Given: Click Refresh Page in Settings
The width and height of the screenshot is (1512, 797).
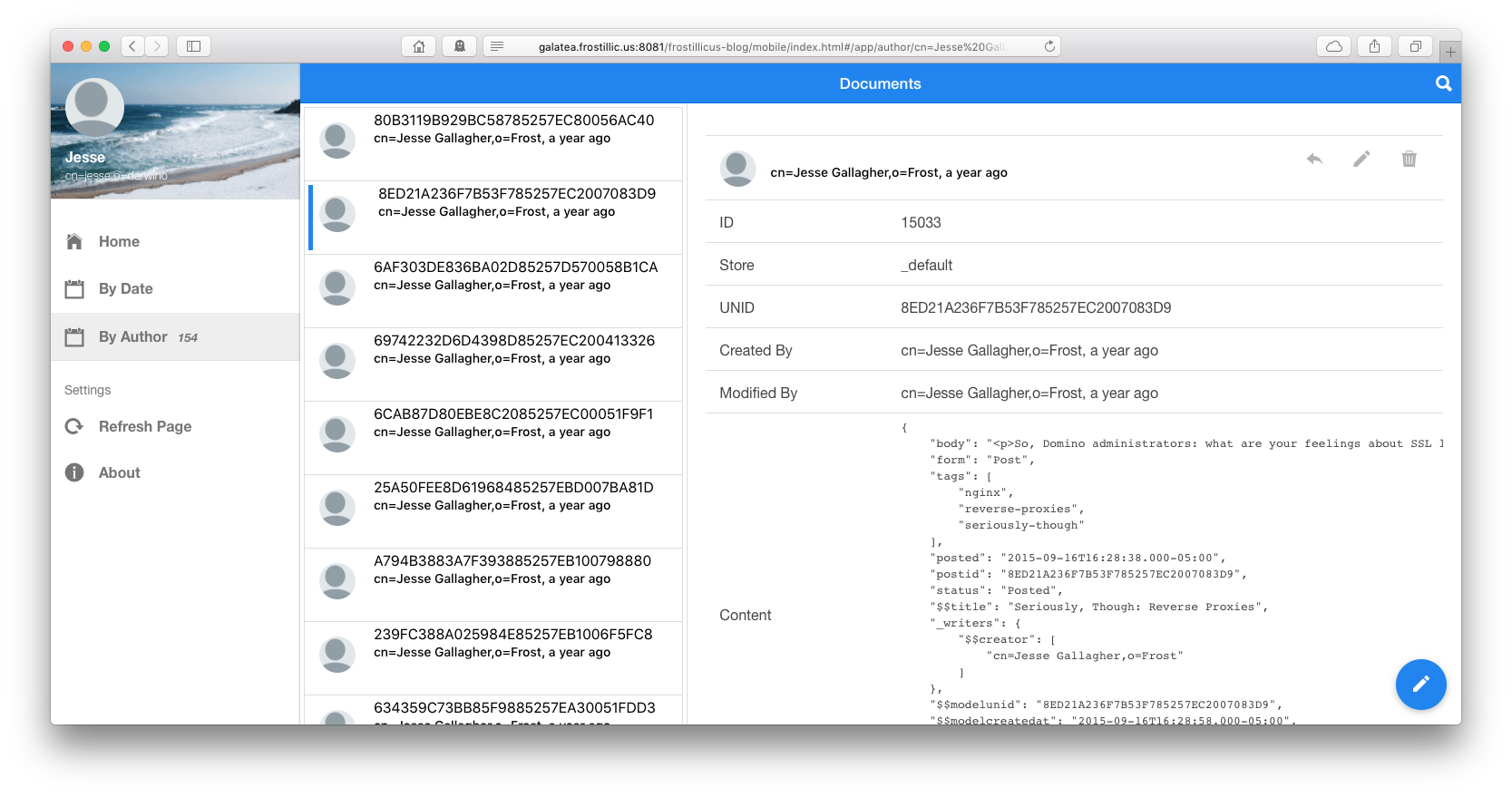Looking at the screenshot, I should coord(144,426).
